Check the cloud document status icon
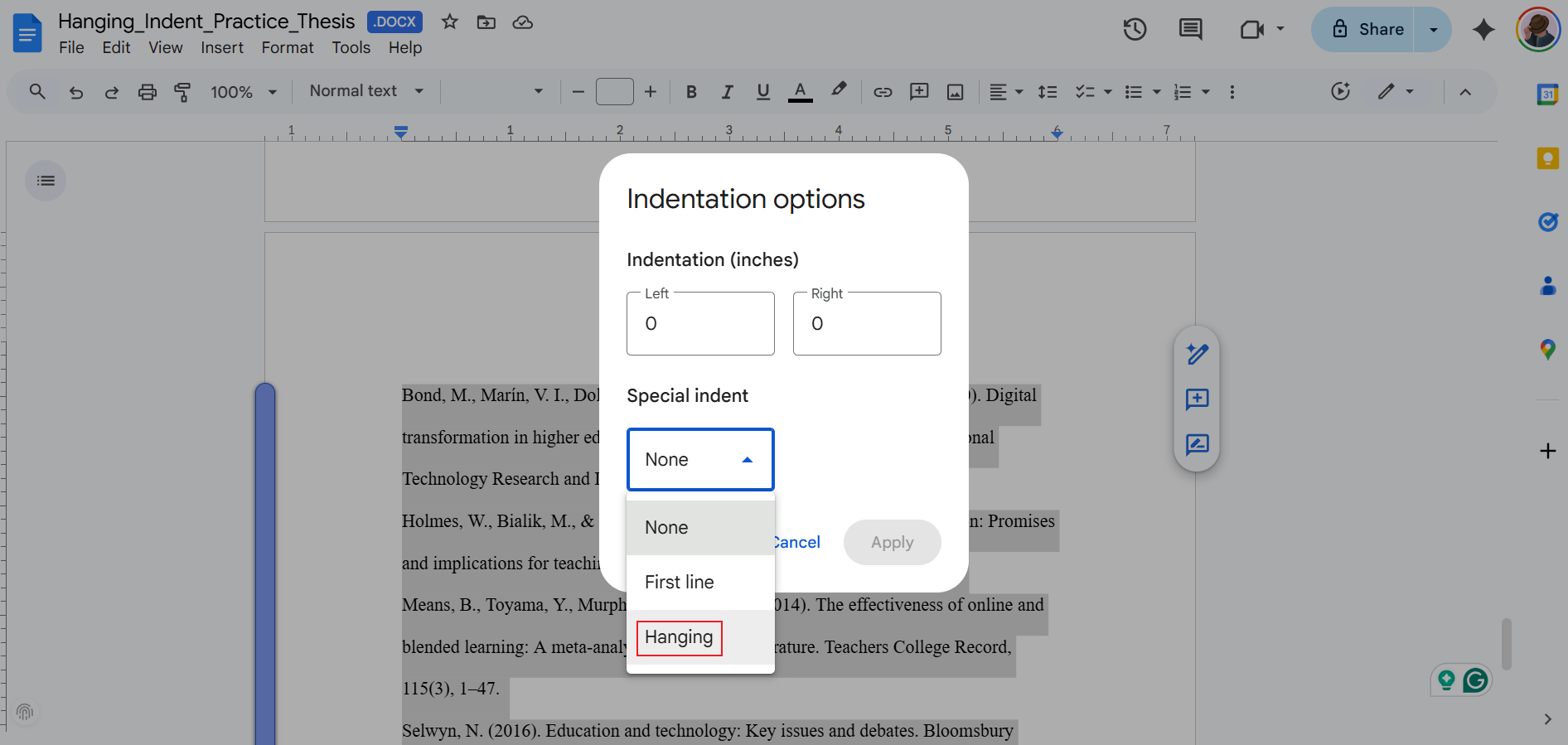The height and width of the screenshot is (745, 1568). (x=523, y=22)
